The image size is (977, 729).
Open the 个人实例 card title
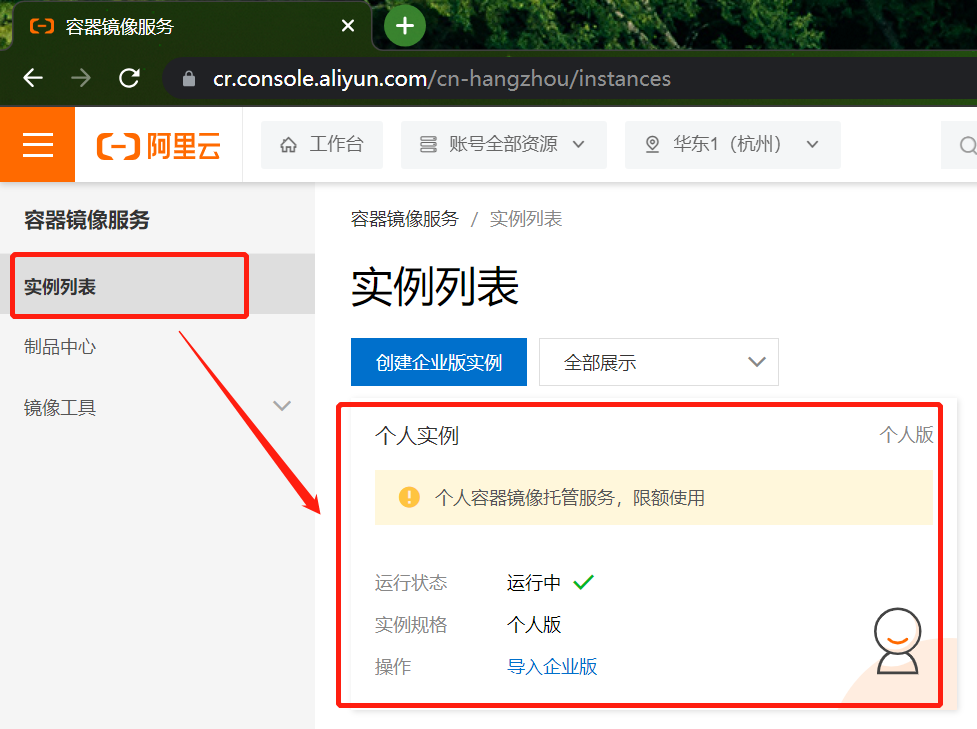pyautogui.click(x=417, y=436)
